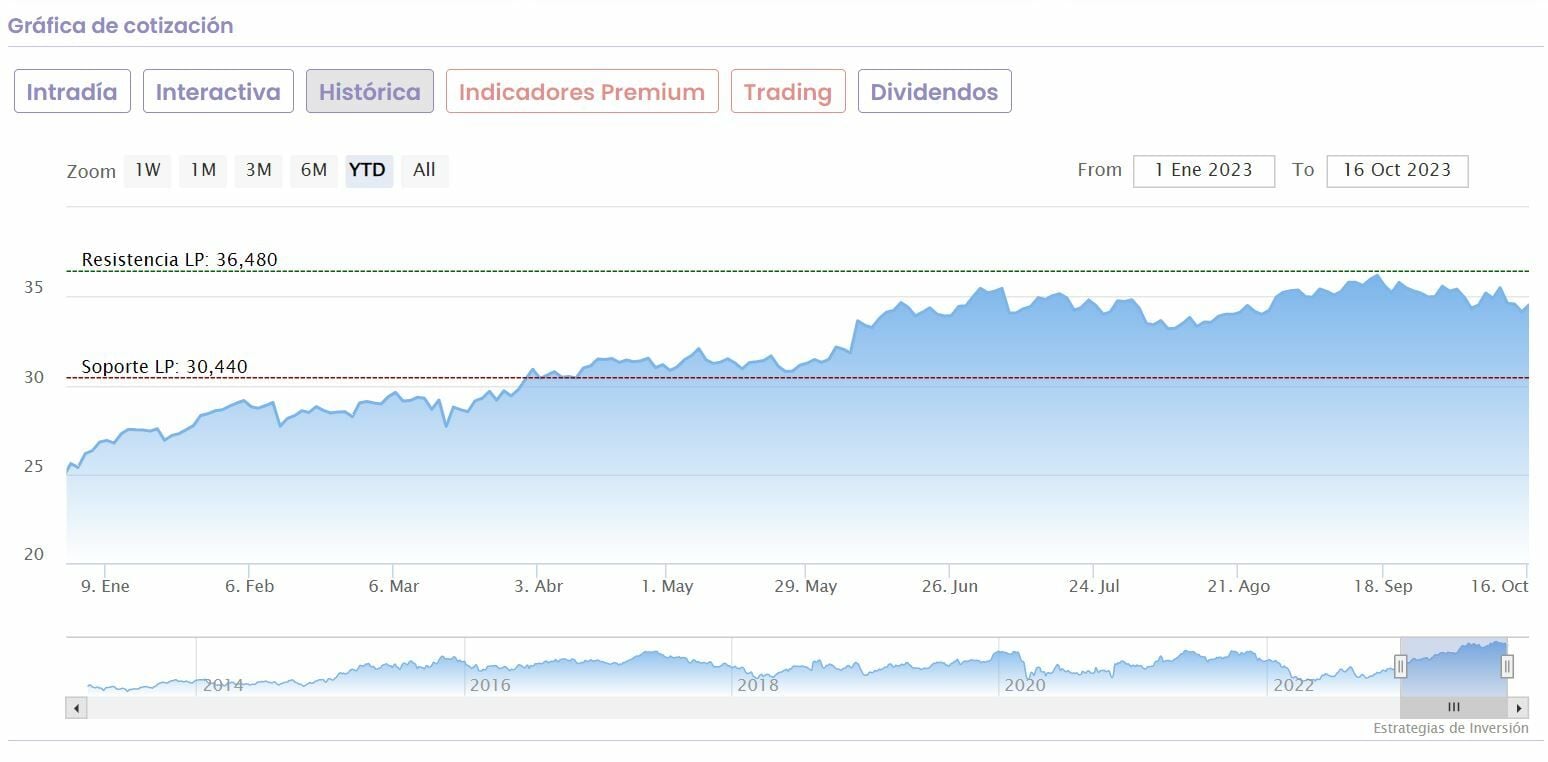
Task: Select the 1M zoom range
Action: pos(203,170)
